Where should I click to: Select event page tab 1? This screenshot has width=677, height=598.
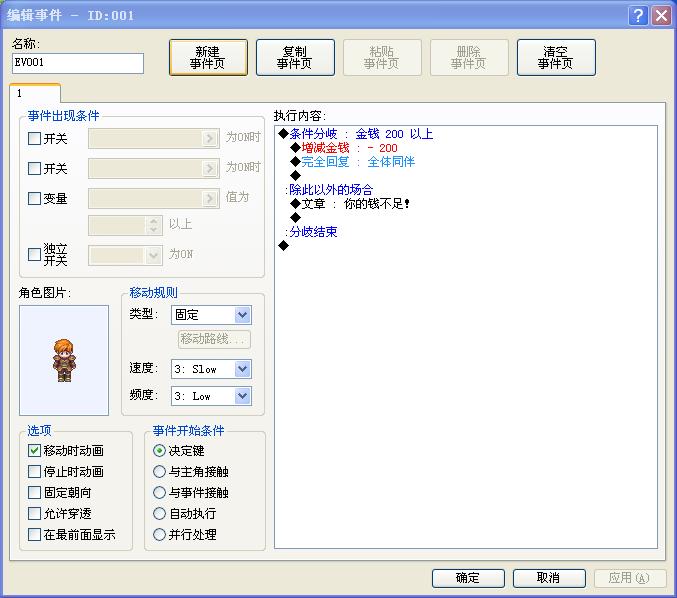point(35,93)
